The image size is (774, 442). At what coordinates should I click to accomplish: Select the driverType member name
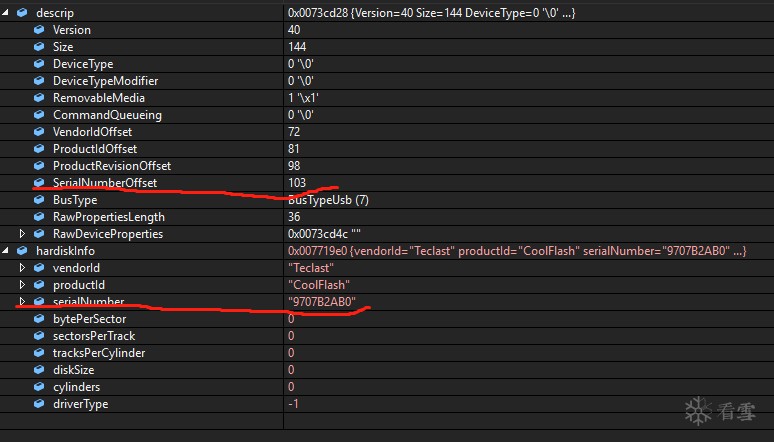[80, 403]
